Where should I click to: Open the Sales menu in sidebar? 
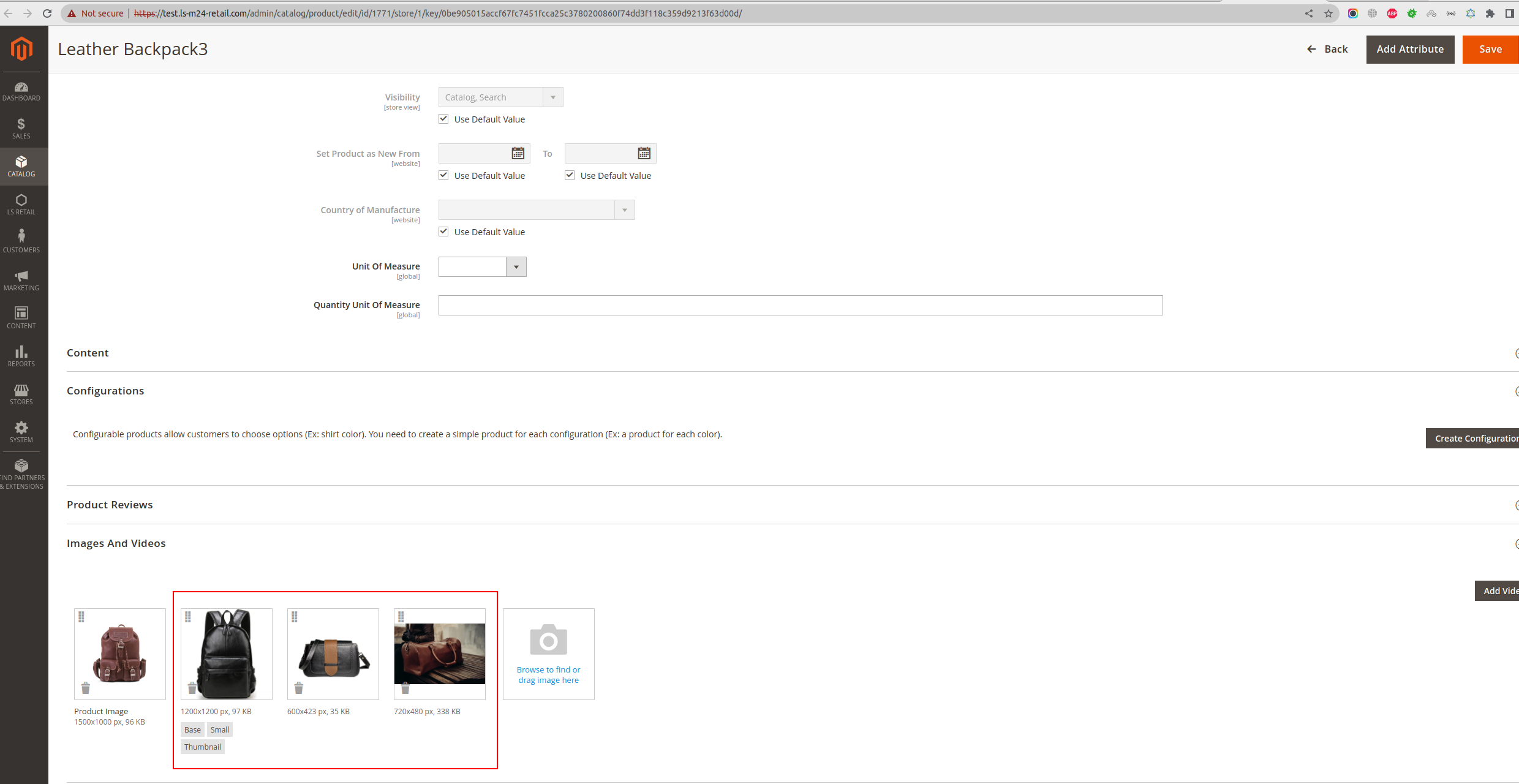21,128
